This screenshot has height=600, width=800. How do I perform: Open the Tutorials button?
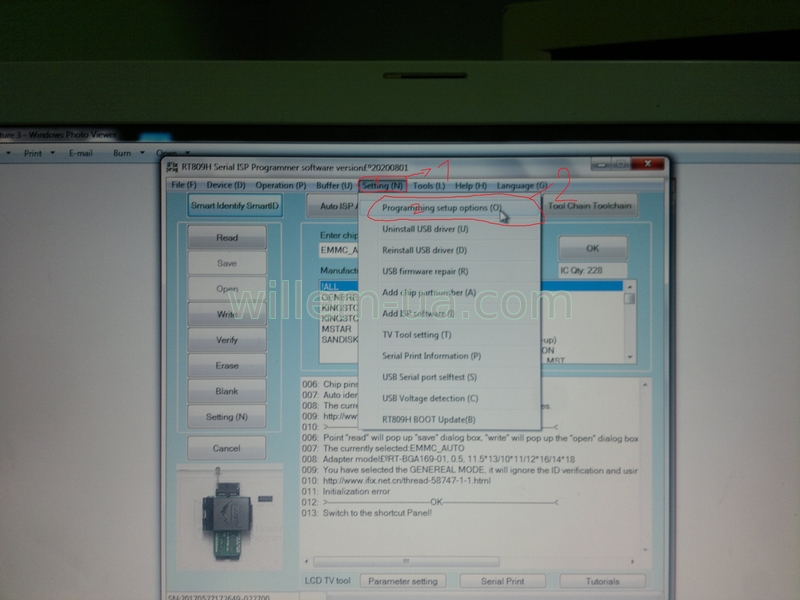(603, 581)
